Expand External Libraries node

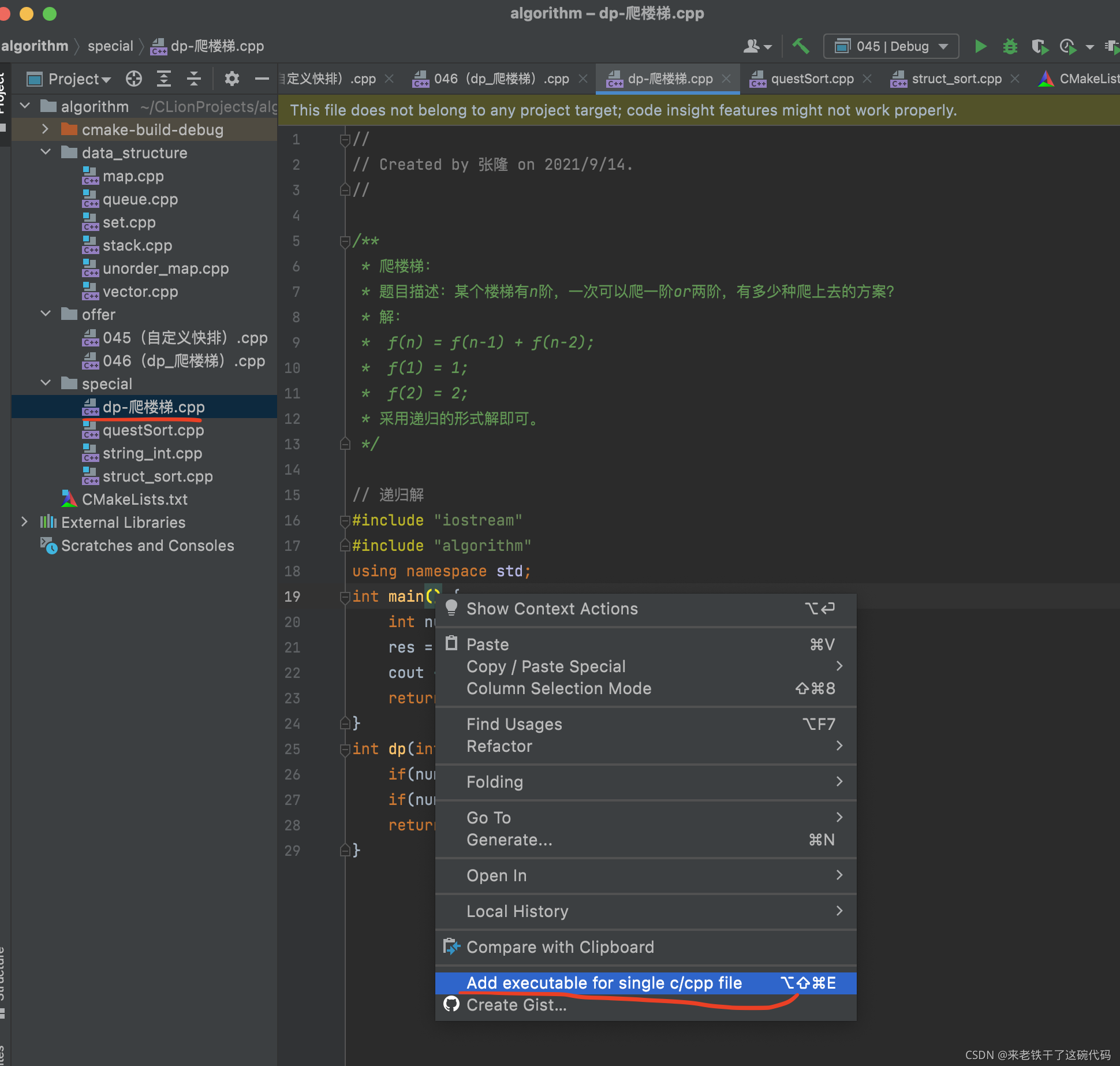[25, 522]
